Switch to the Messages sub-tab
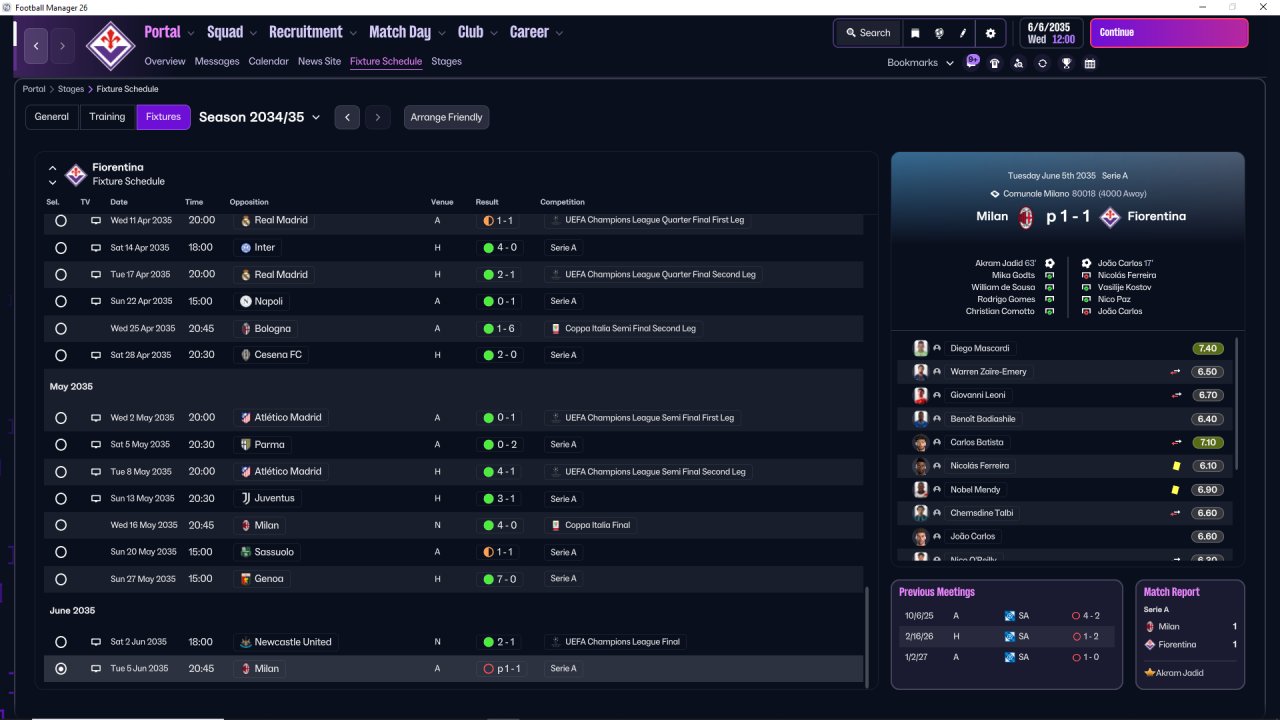Screen dimensions: 1280x720 pos(217,61)
